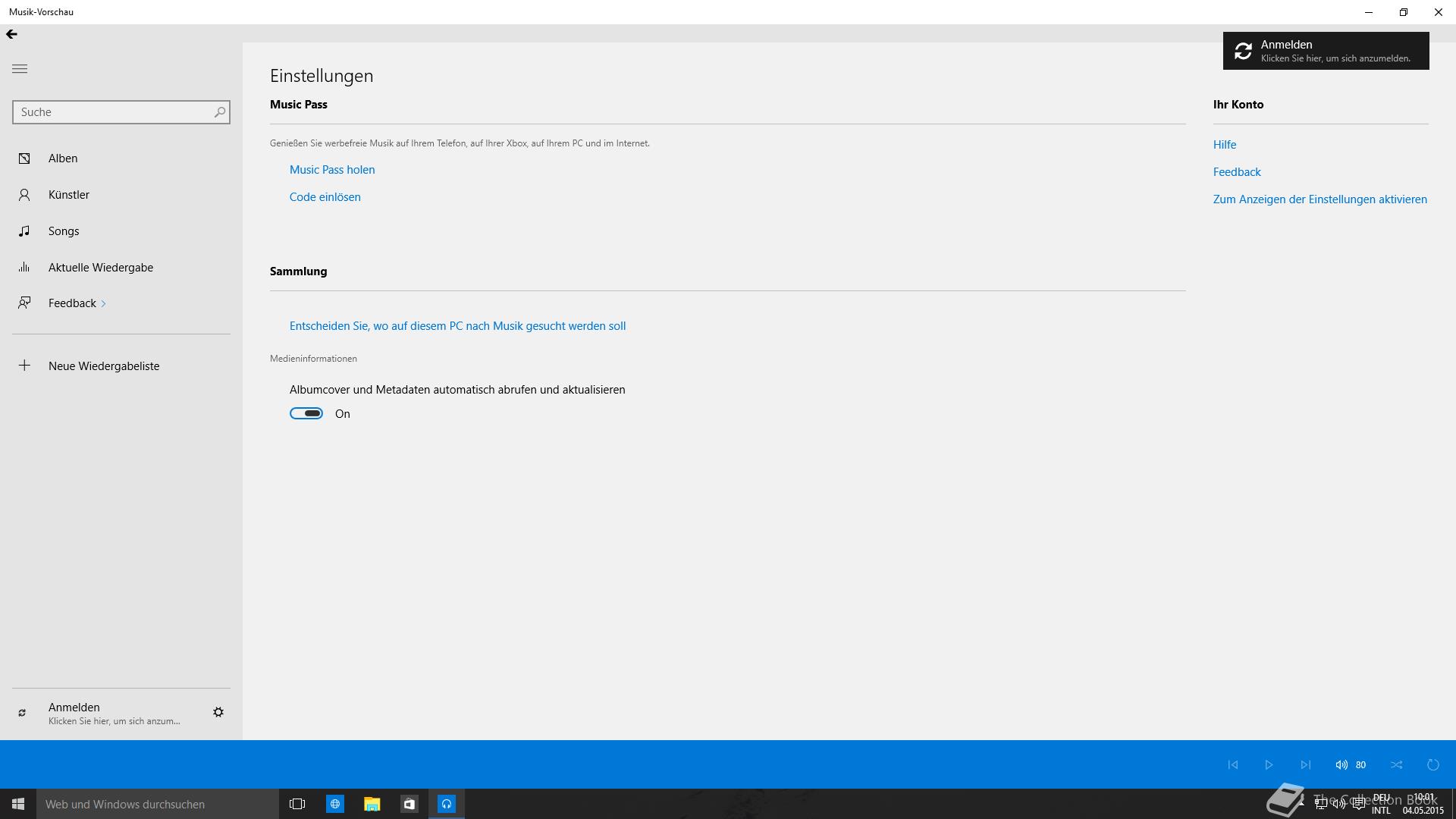This screenshot has width=1456, height=819.
Task: Open Künstler in the sidebar
Action: click(x=121, y=195)
